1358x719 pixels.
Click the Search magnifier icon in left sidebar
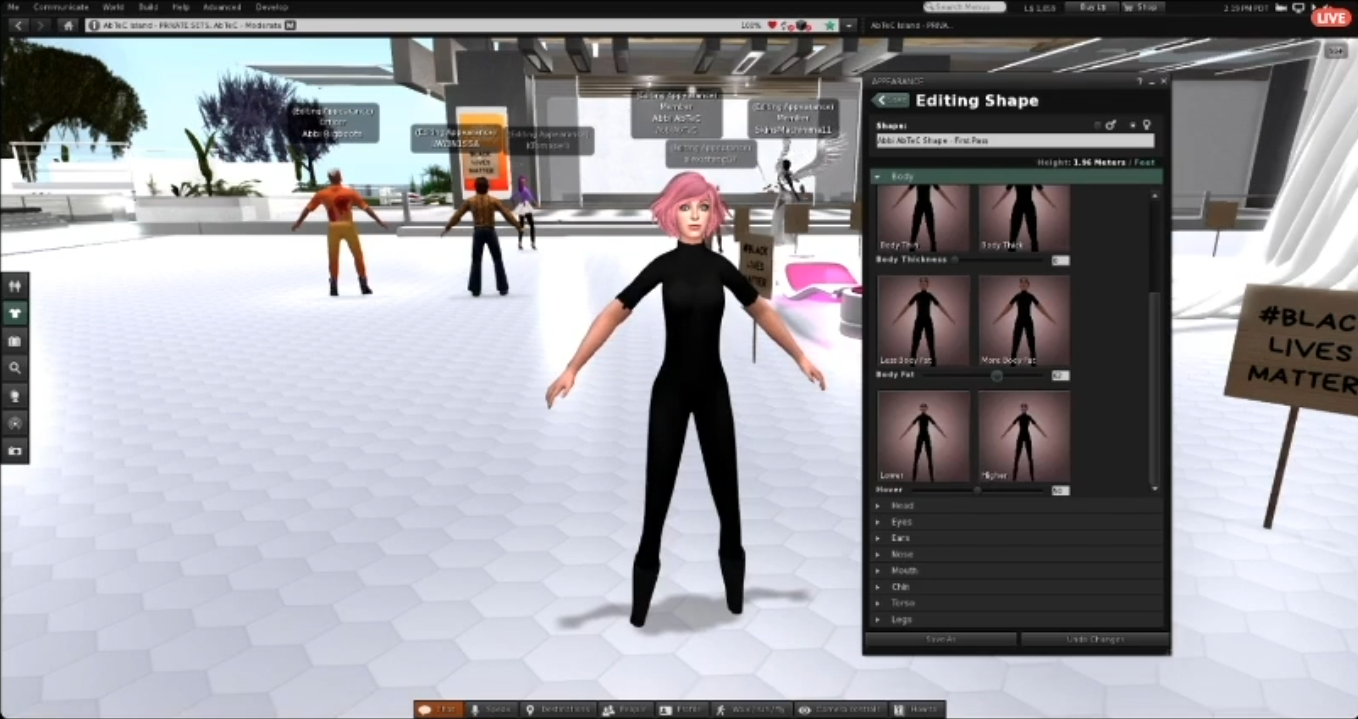pyautogui.click(x=15, y=368)
